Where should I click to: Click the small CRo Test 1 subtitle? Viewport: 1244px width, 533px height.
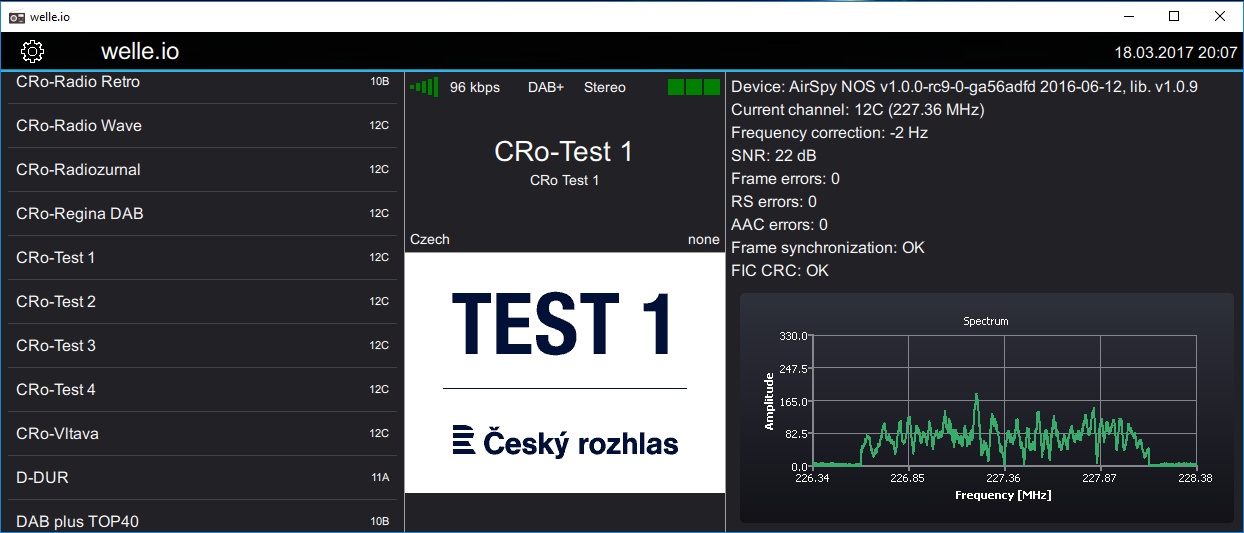click(564, 181)
